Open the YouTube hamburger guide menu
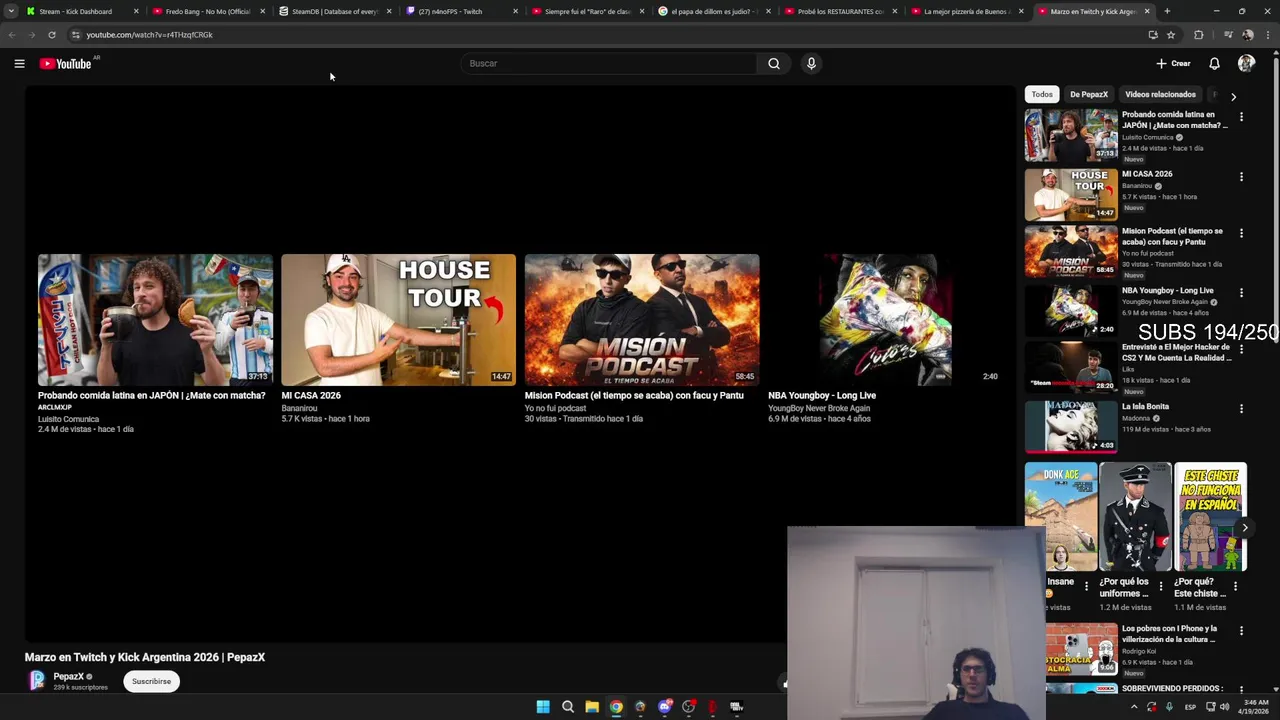Screen dimensions: 1280x720 19,64
